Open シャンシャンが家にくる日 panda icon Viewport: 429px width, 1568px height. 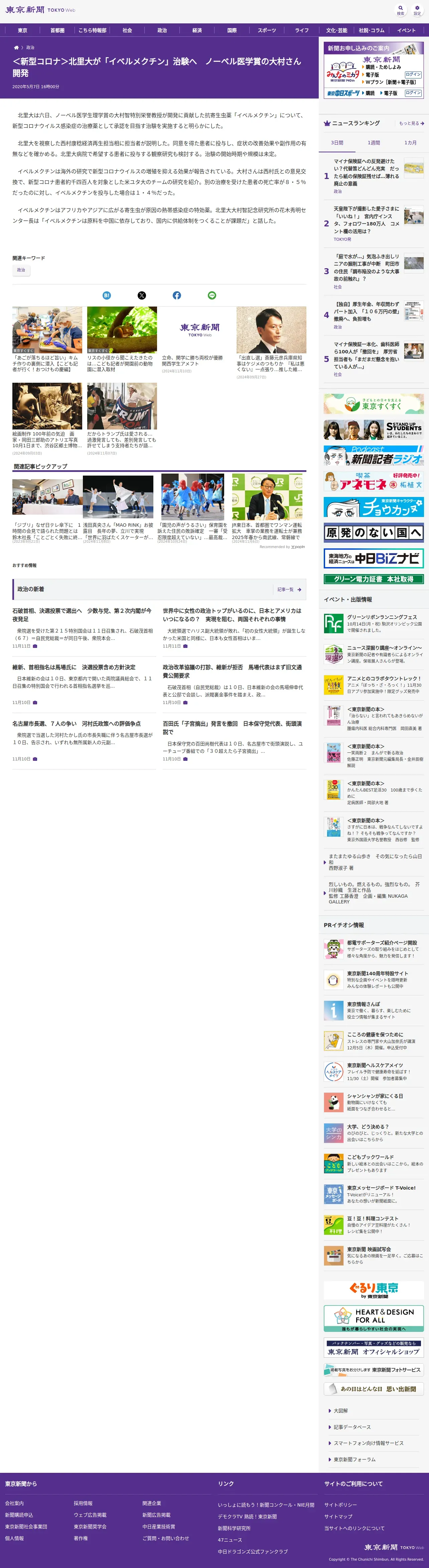(x=333, y=1102)
